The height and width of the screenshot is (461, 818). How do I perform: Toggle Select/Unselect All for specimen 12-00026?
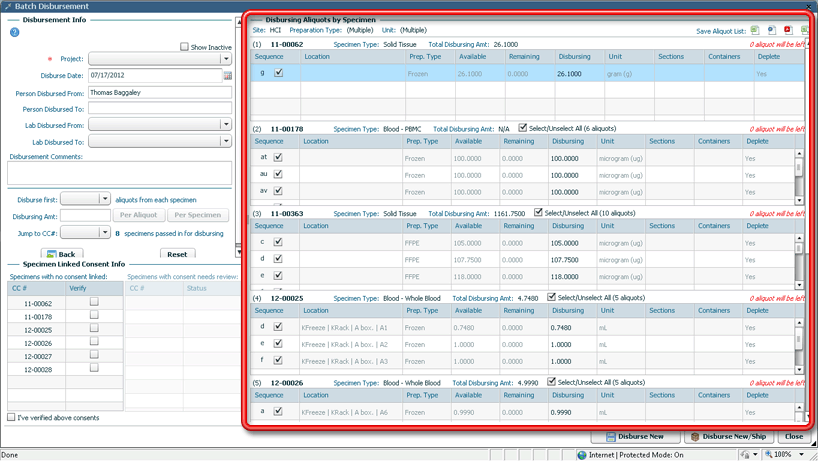[551, 382]
